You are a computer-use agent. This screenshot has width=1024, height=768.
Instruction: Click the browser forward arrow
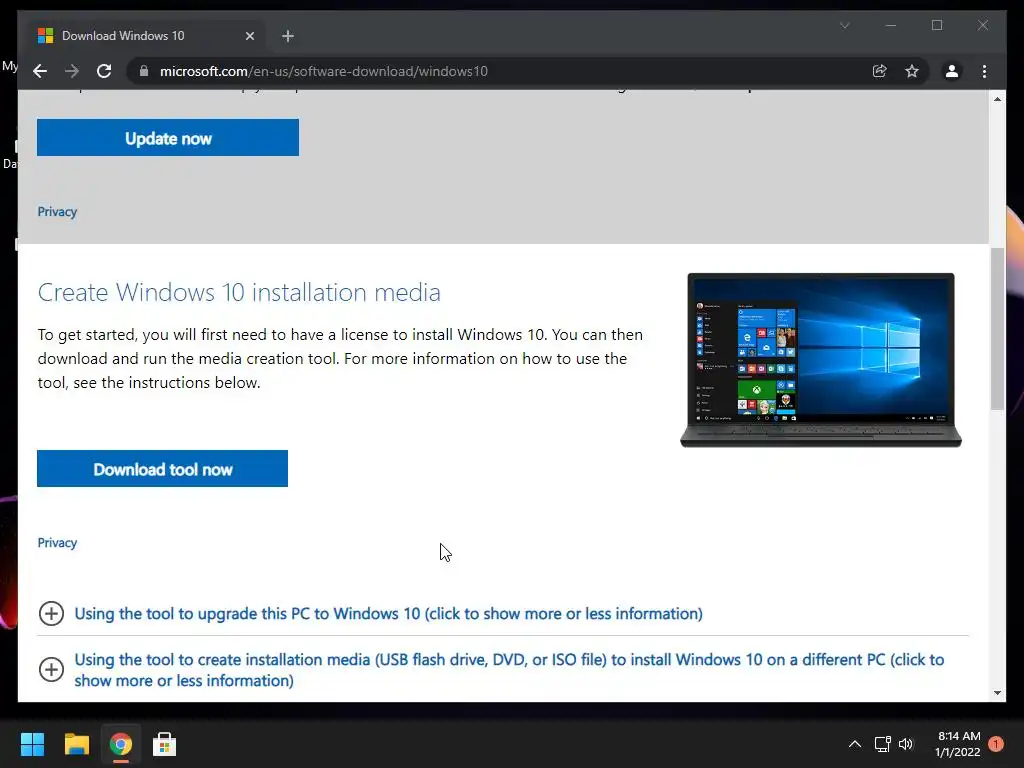tap(72, 71)
